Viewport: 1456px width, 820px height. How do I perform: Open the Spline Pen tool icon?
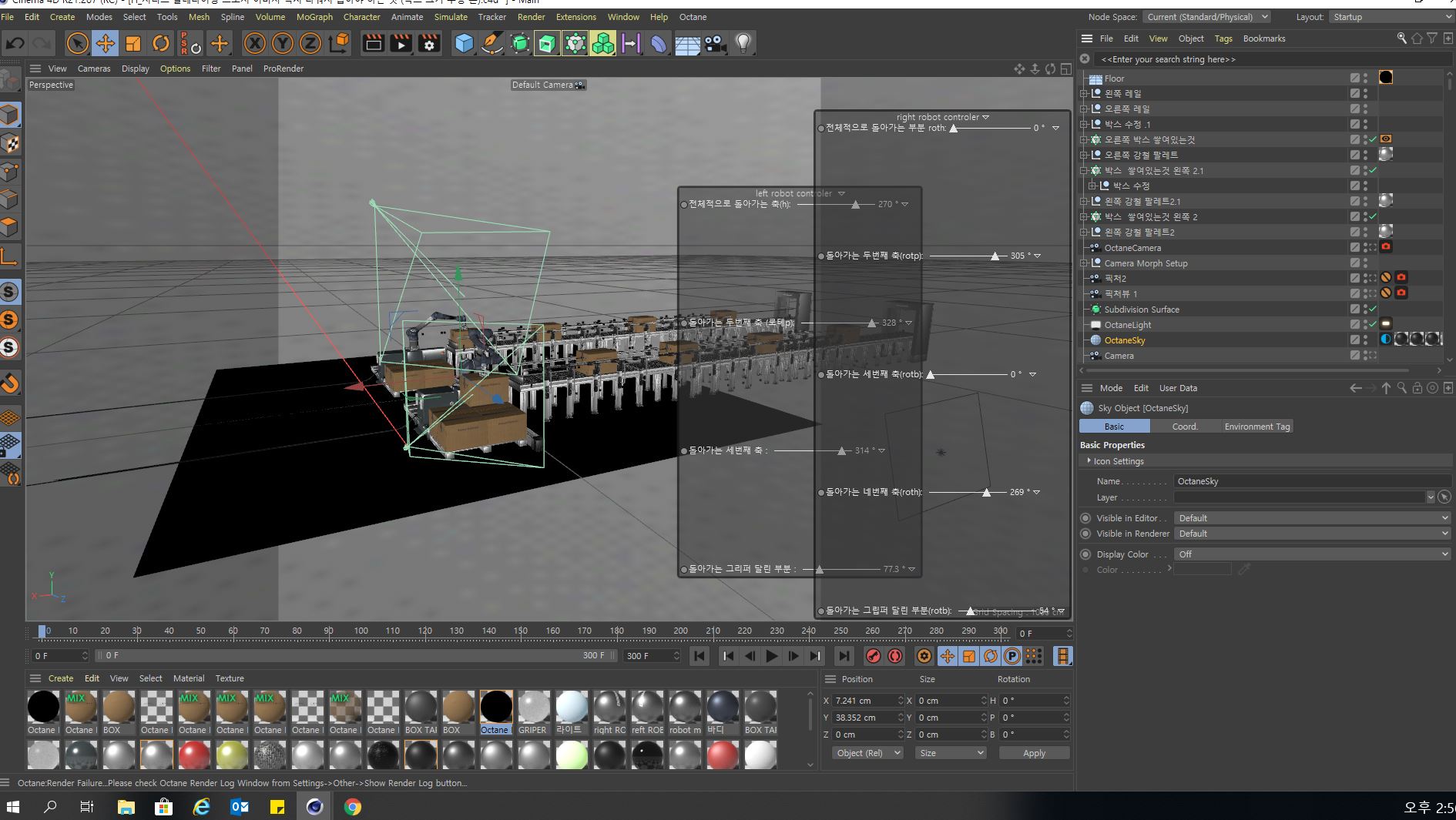(x=491, y=44)
